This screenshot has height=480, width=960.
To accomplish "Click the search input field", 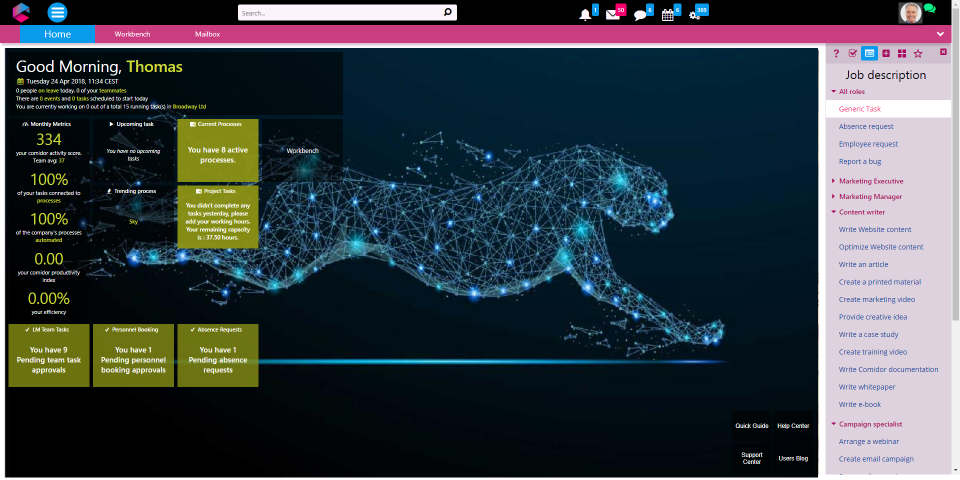I will coord(340,13).
